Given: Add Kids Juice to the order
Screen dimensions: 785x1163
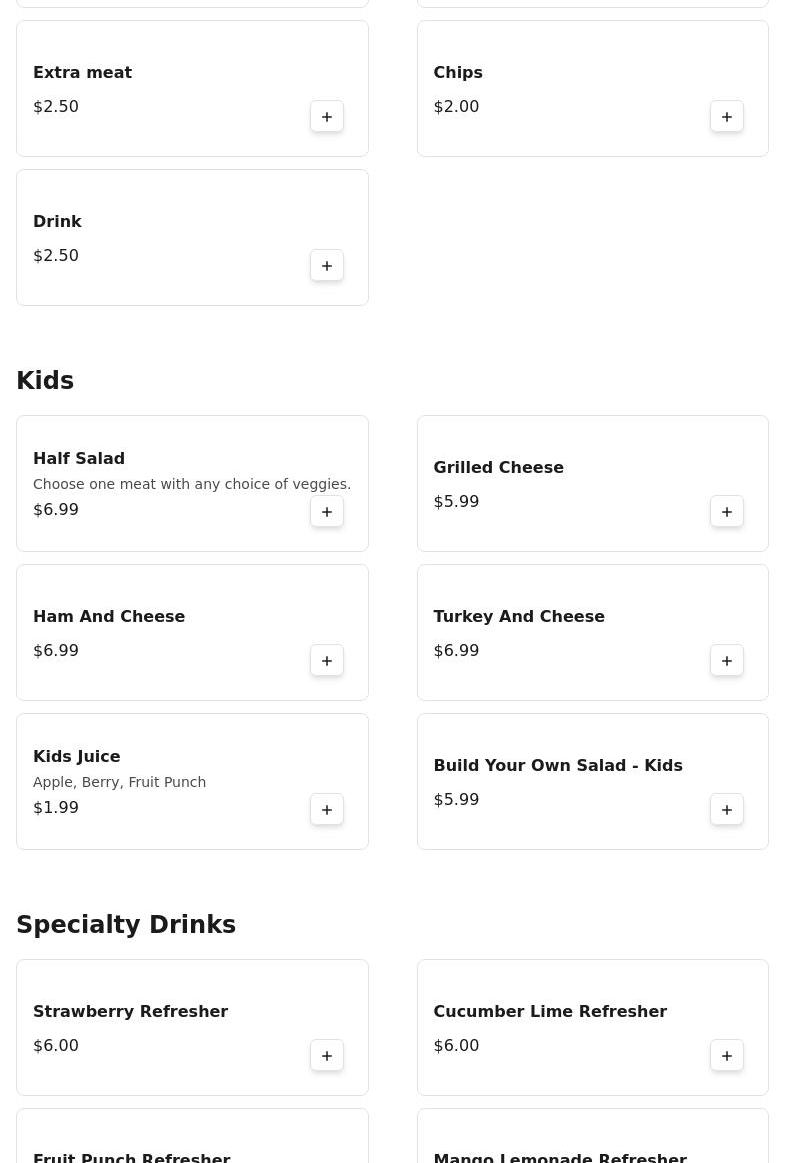Looking at the screenshot, I should tap(327, 810).
